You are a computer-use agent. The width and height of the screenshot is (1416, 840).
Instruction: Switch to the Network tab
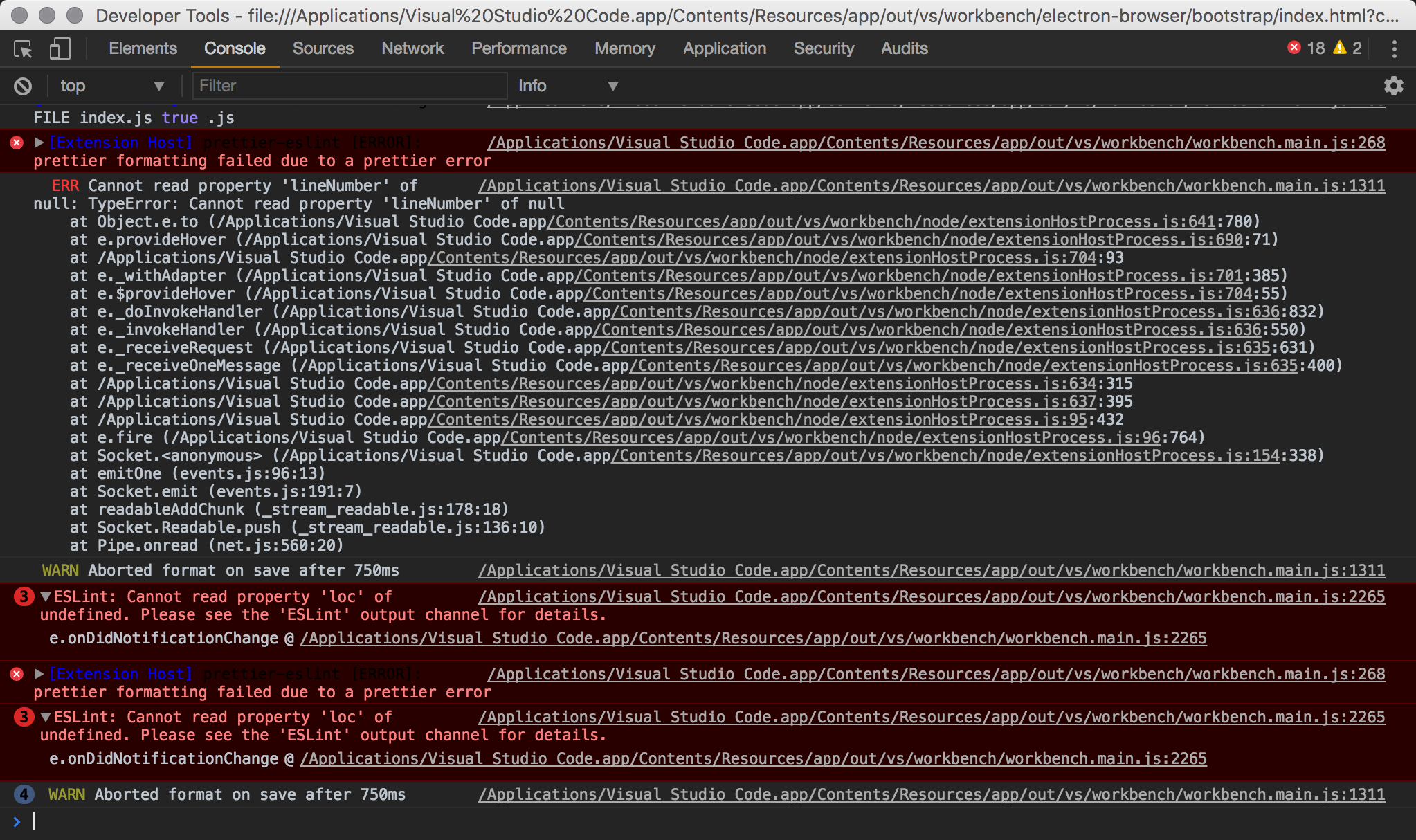coord(412,48)
